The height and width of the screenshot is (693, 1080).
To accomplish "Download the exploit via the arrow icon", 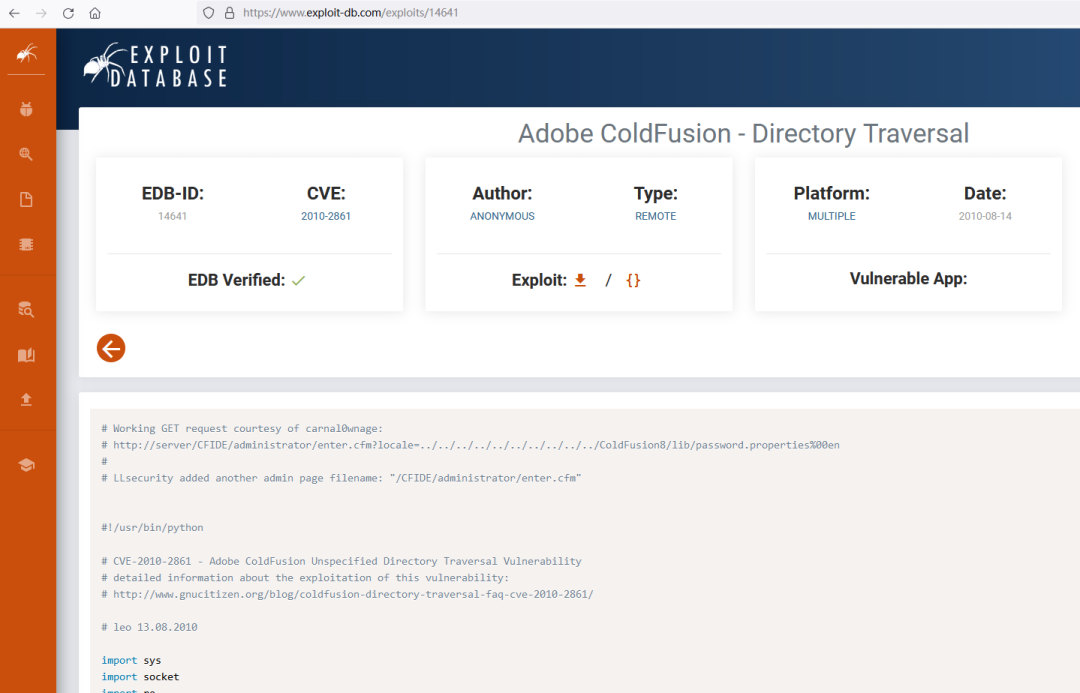I will 580,280.
